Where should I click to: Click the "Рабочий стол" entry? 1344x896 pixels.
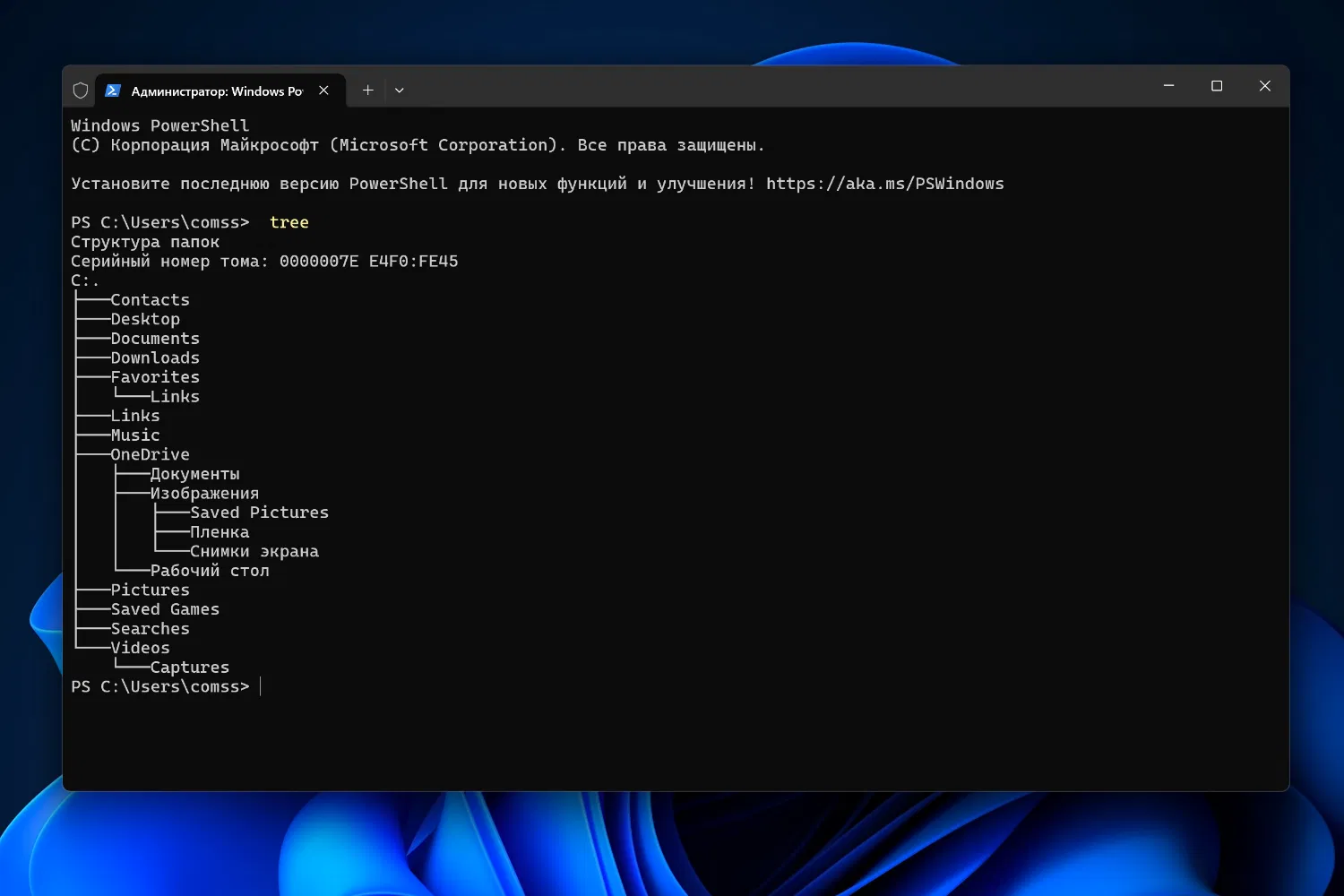(x=210, y=571)
